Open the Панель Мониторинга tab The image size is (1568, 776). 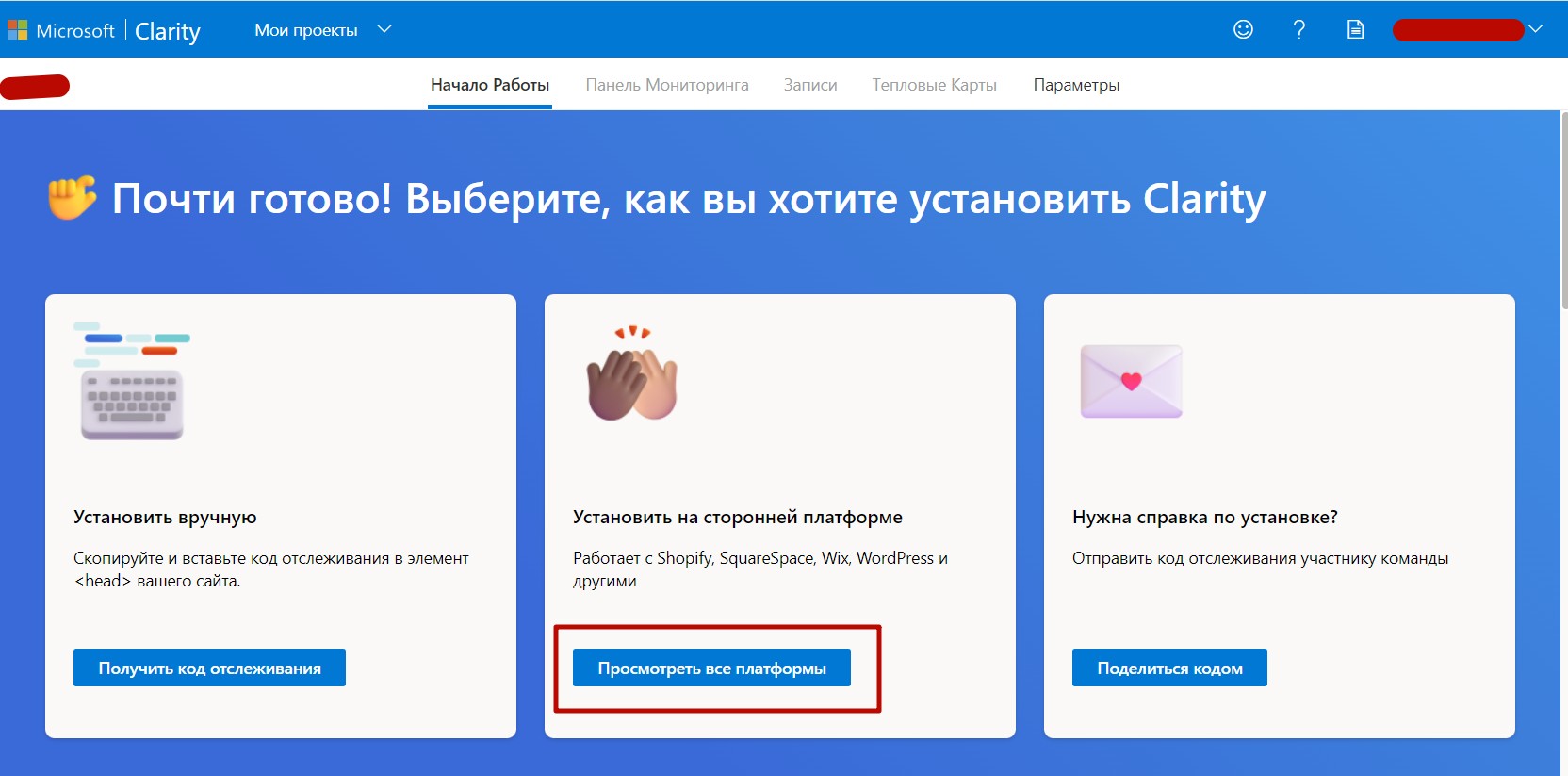[x=667, y=85]
